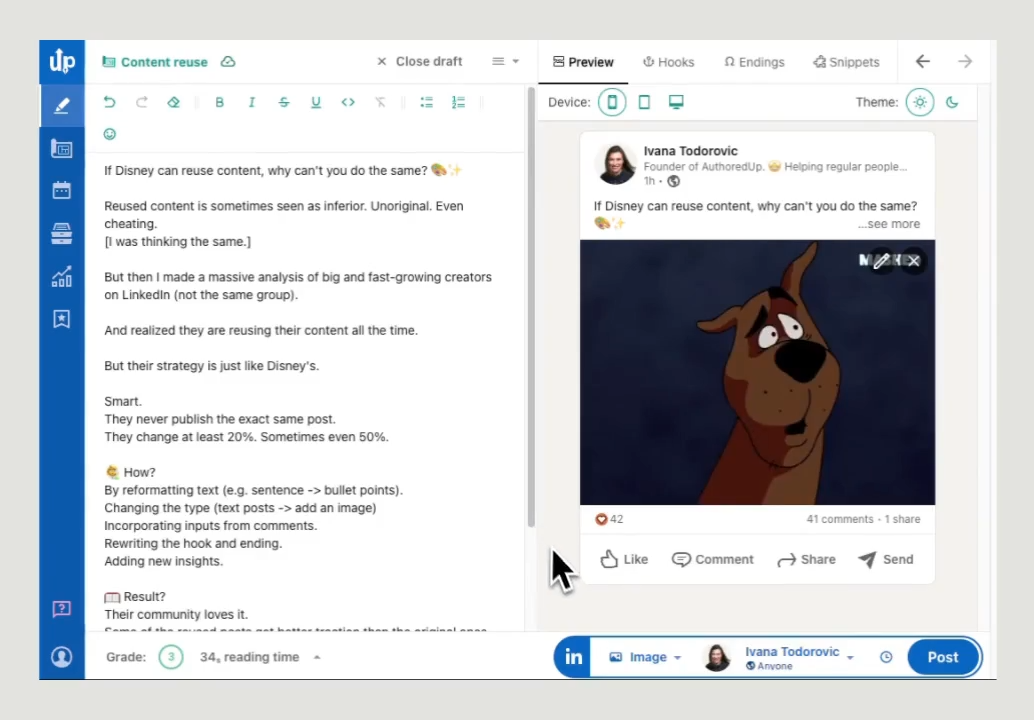Open the hamburger menu dropdown
The height and width of the screenshot is (720, 1034).
click(x=505, y=61)
